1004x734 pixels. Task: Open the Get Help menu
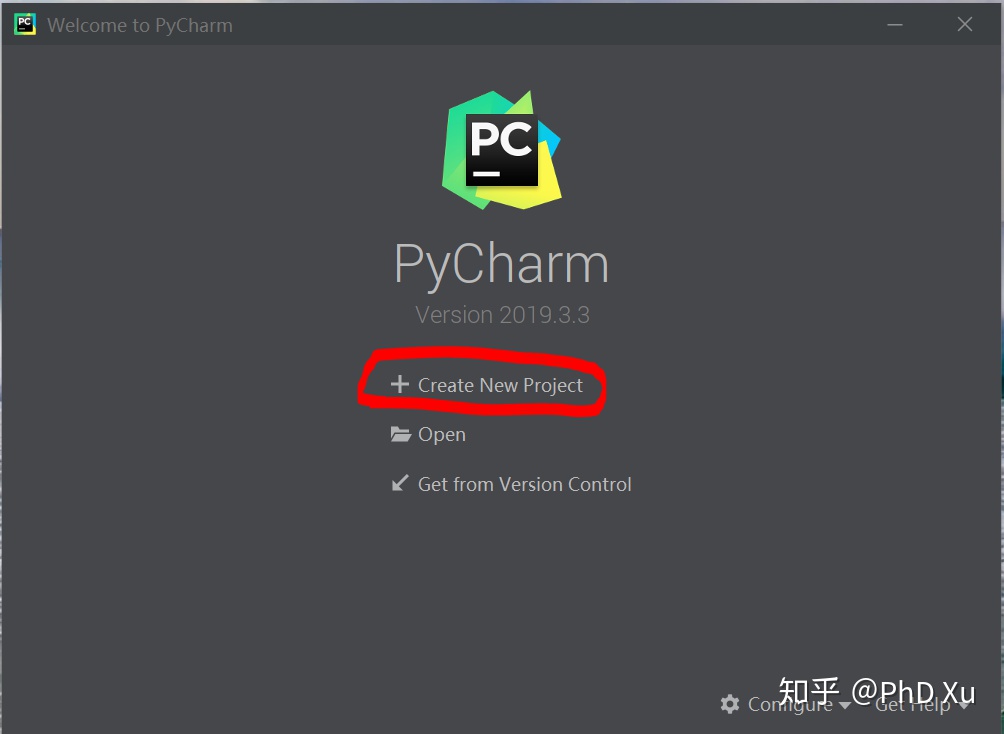click(912, 704)
